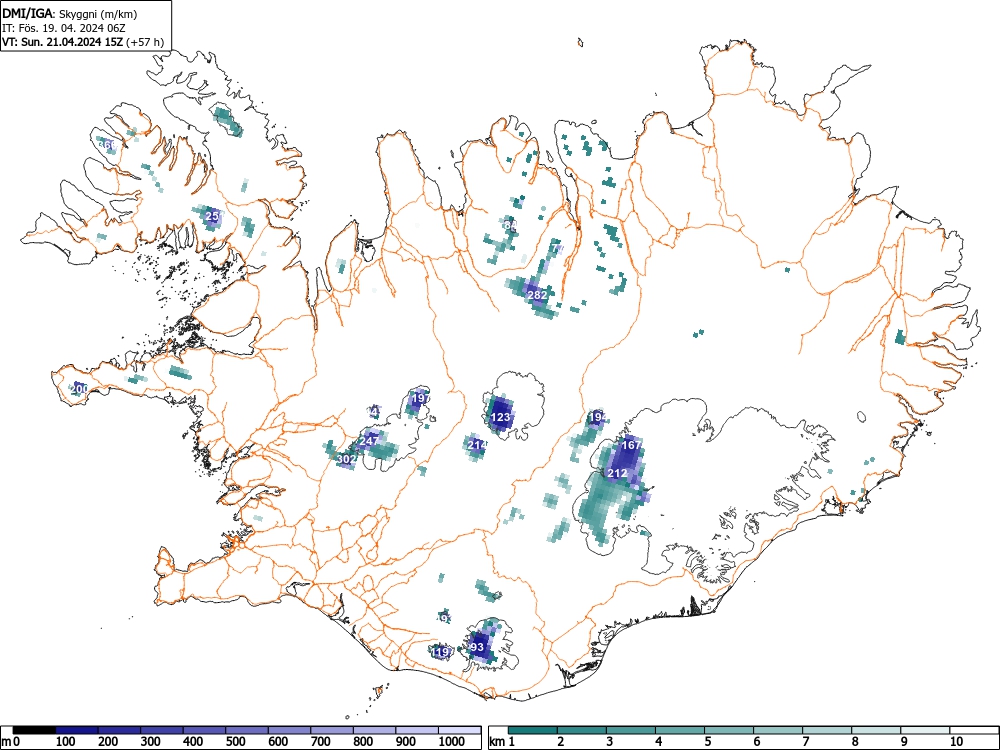Click the '247' visibility value on the map

(369, 441)
